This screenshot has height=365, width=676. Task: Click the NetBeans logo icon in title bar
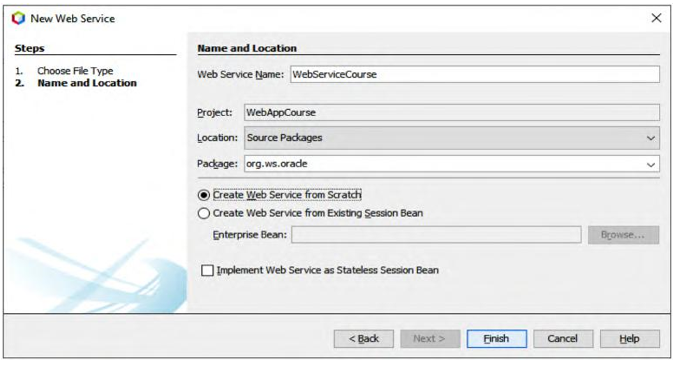coord(18,19)
